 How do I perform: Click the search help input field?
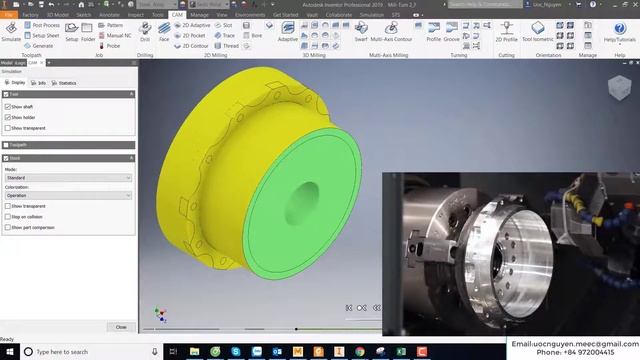(x=485, y=4)
